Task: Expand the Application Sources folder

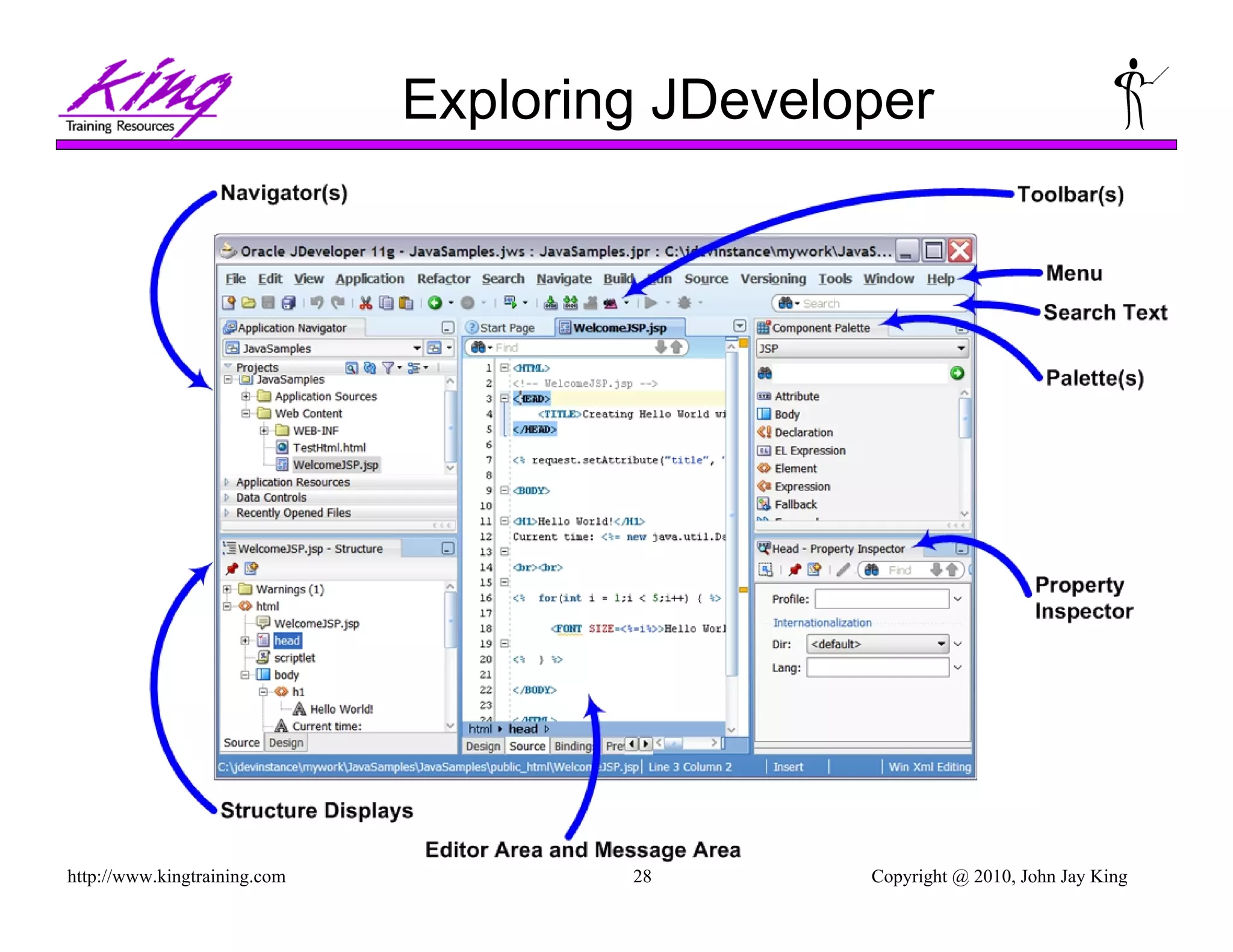Action: click(246, 397)
